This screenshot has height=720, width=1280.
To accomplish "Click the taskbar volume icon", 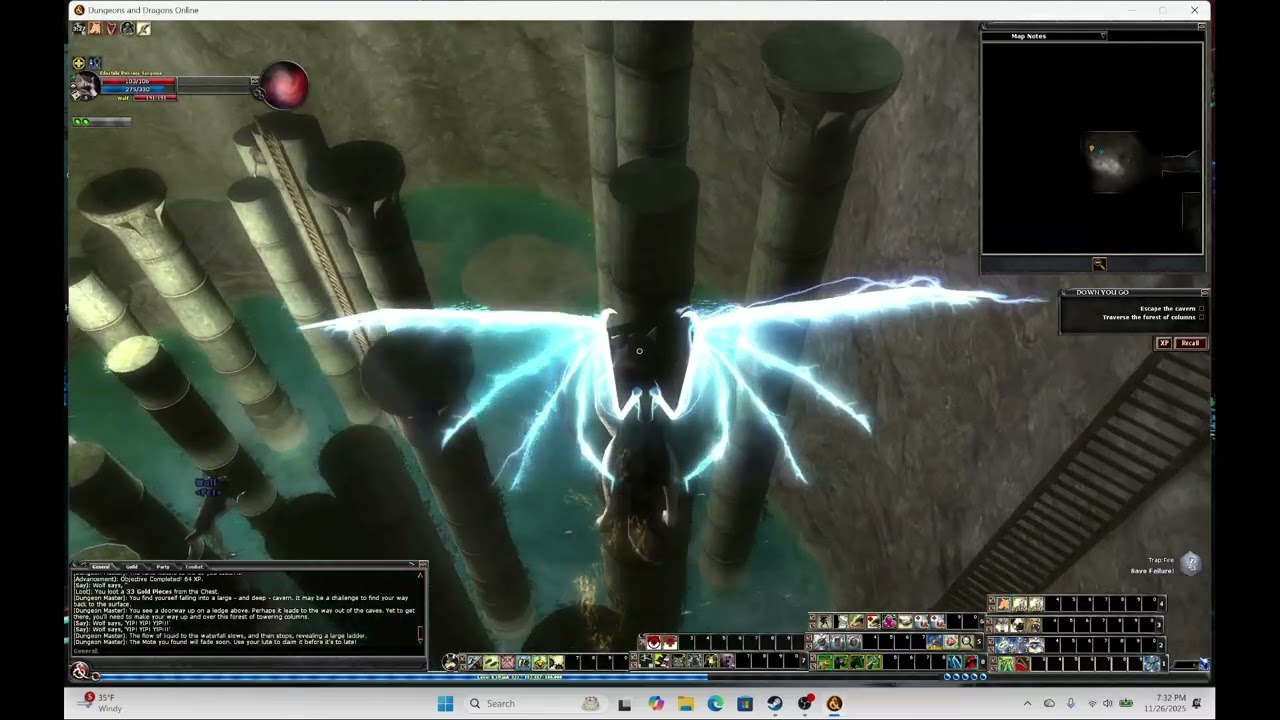I will (1107, 703).
